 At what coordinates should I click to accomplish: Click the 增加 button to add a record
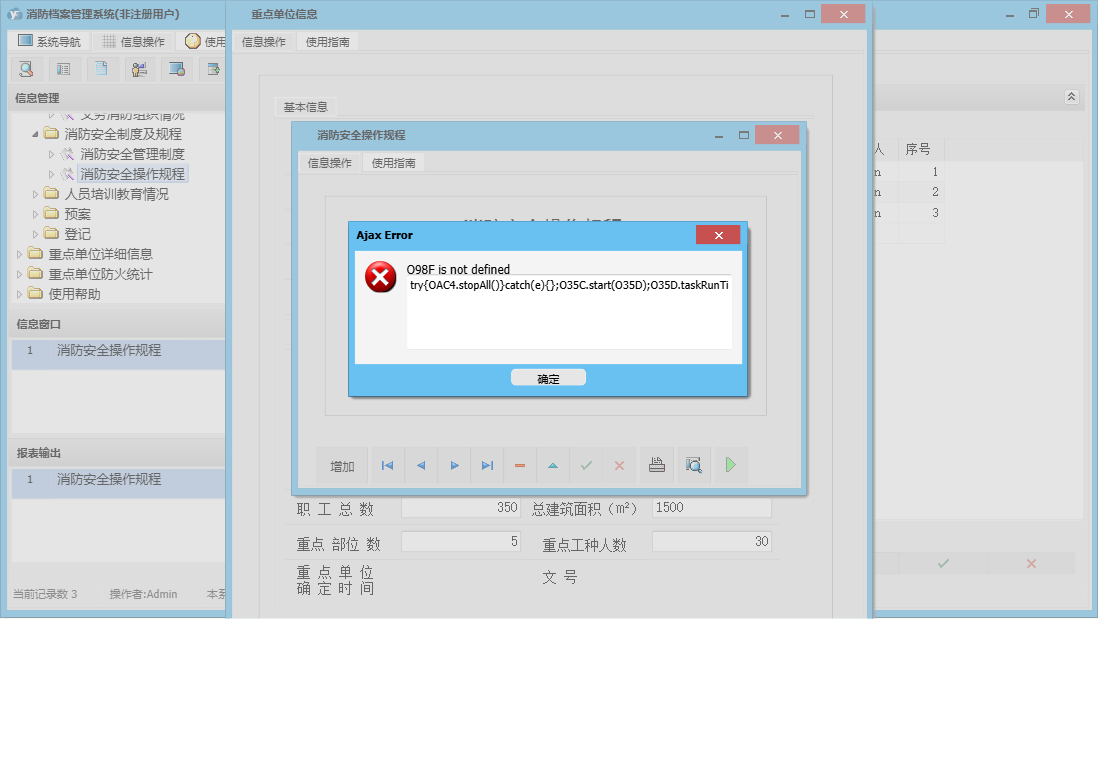tap(342, 465)
